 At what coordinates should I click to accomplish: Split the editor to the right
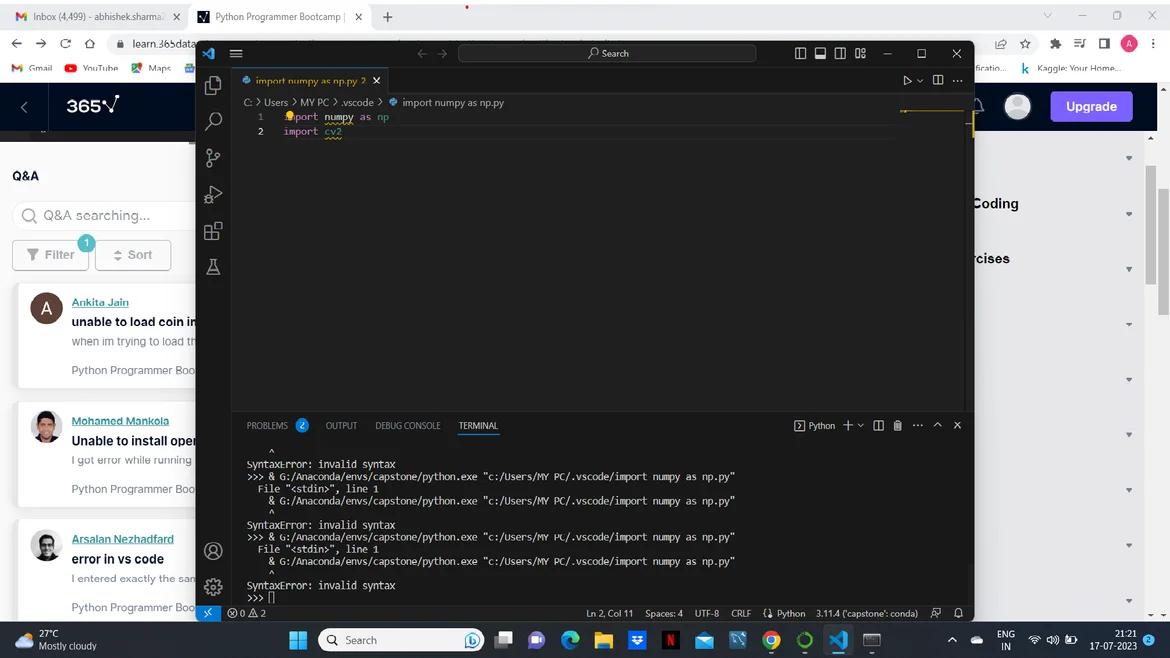pyautogui.click(x=938, y=81)
